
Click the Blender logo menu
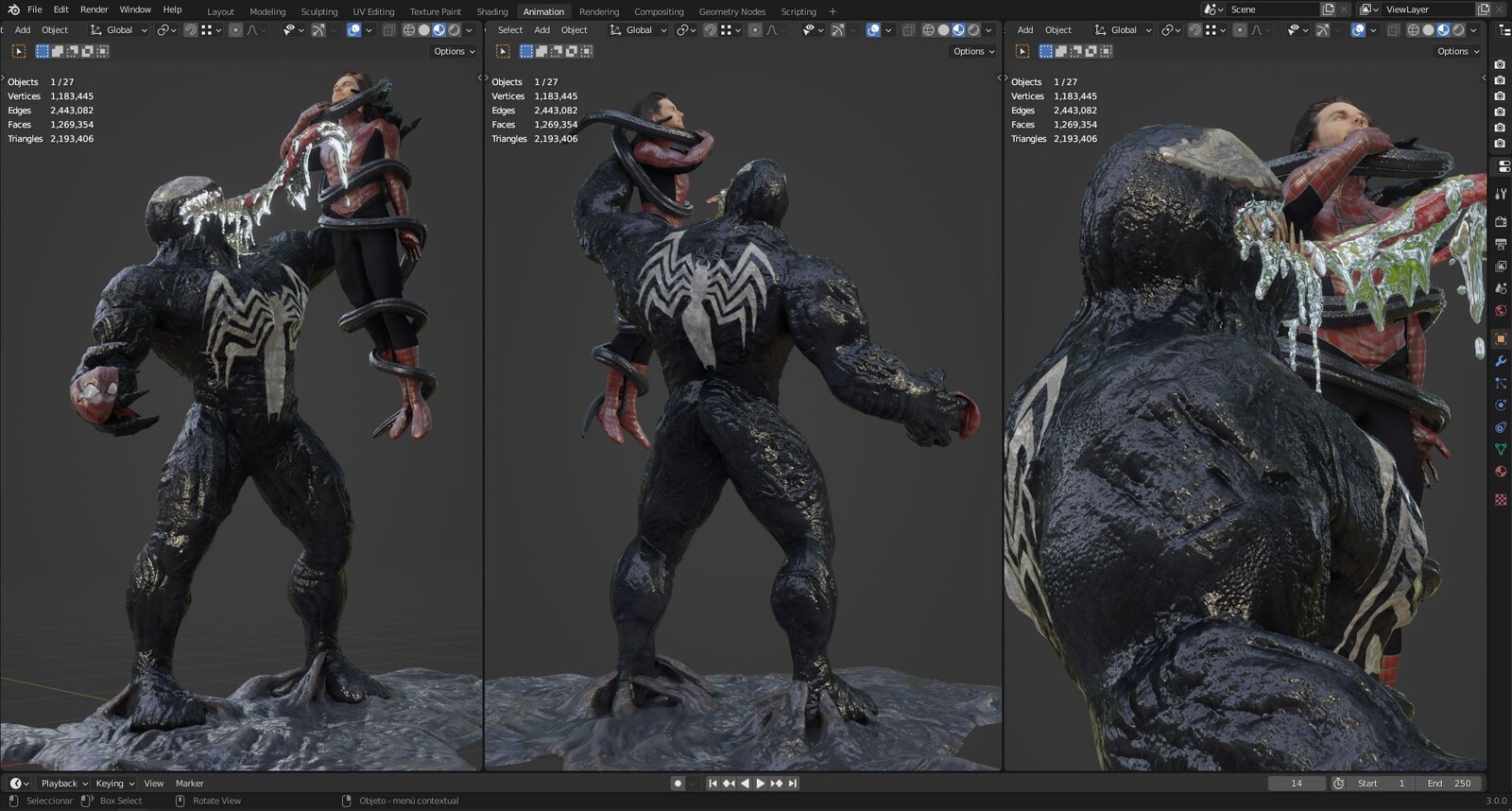(x=13, y=9)
